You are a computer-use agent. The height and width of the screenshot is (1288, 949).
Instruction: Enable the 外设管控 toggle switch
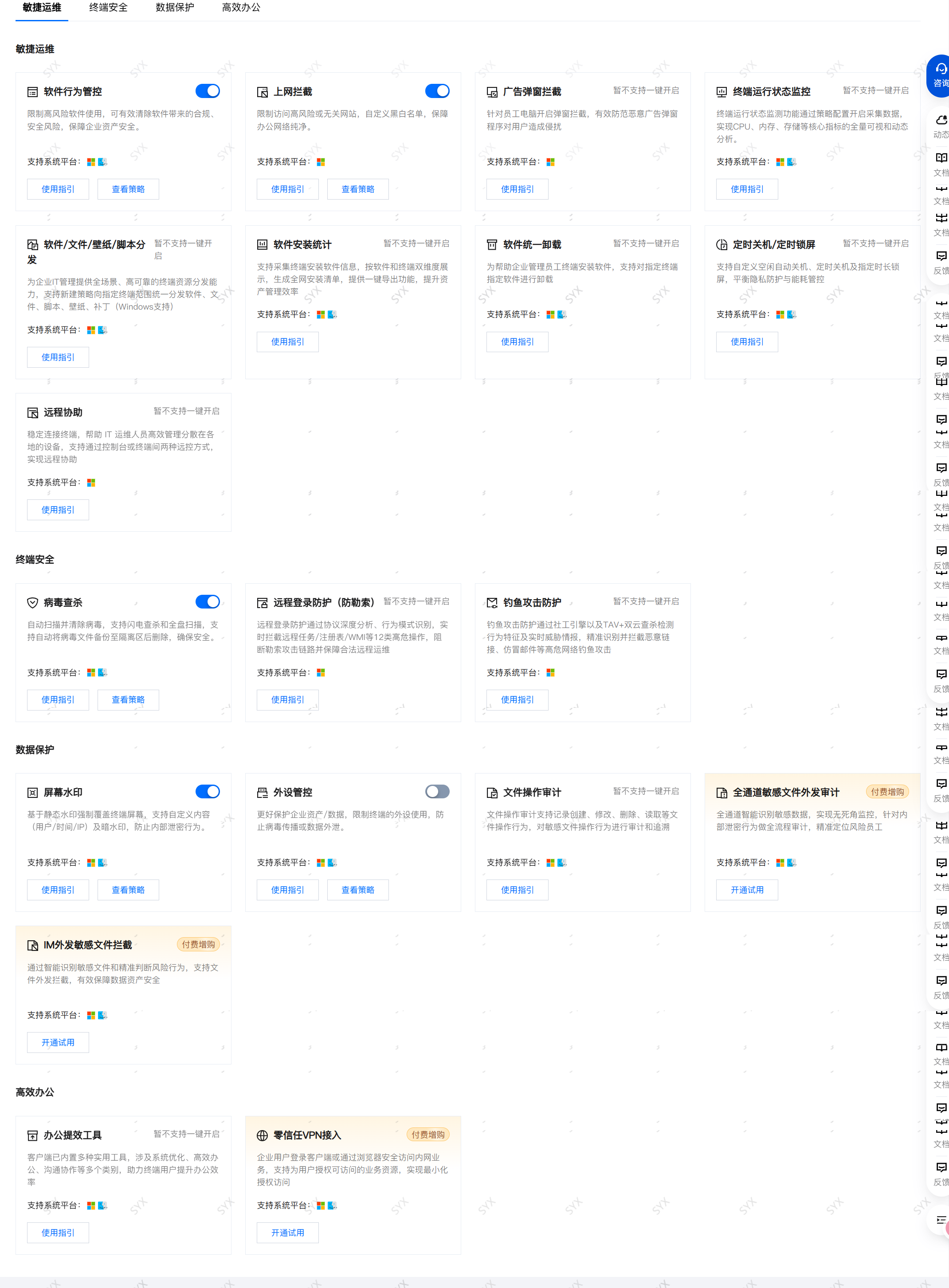tap(437, 792)
